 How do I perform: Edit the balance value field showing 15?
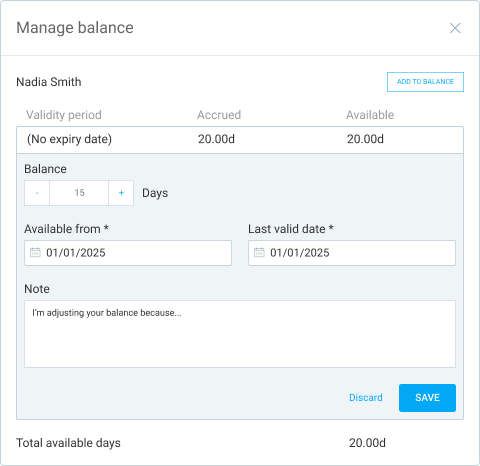coord(79,193)
